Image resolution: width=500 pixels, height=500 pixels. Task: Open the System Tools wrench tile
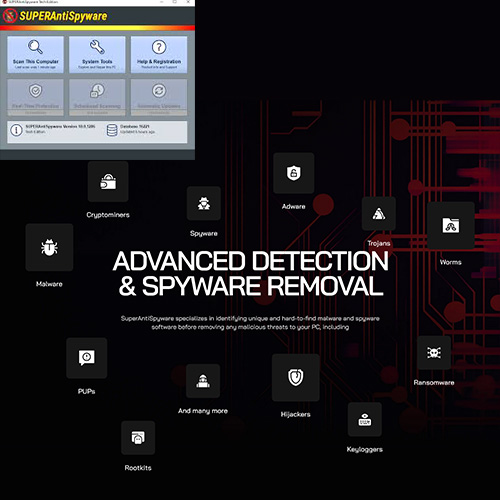[97, 55]
